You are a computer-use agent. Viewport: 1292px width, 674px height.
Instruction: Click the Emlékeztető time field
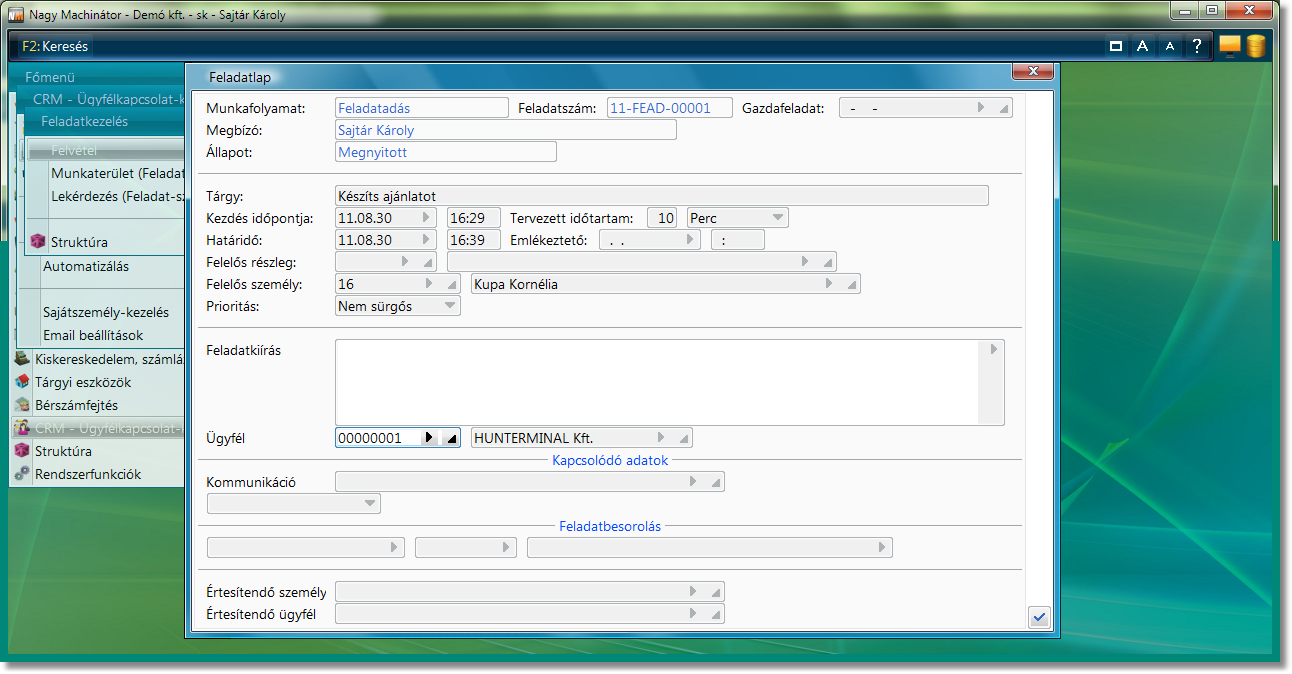click(738, 240)
